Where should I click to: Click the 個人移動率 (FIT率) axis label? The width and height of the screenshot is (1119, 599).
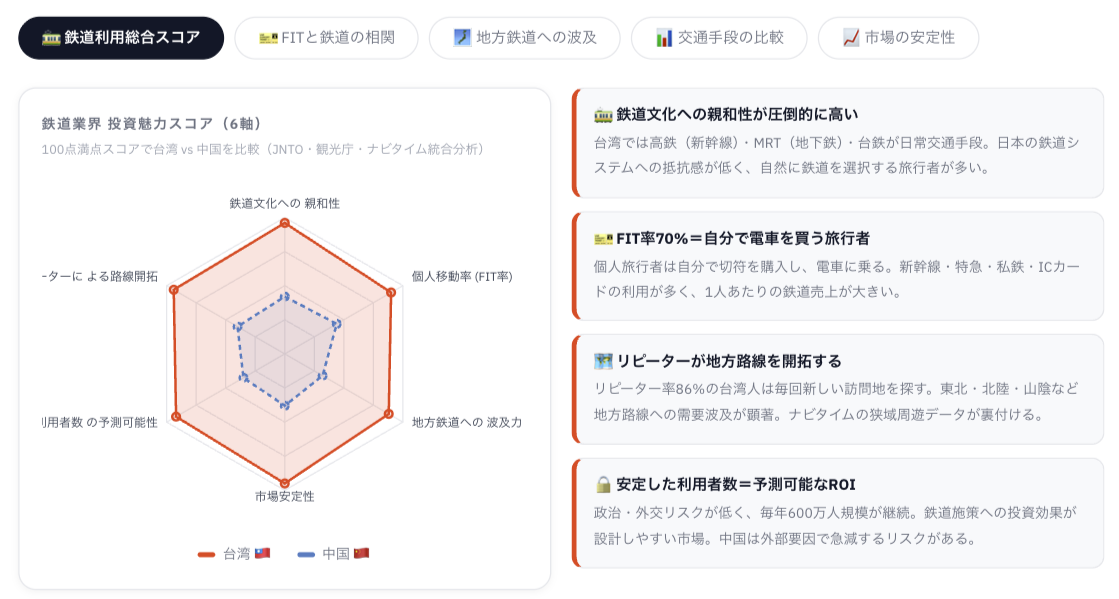pyautogui.click(x=462, y=276)
